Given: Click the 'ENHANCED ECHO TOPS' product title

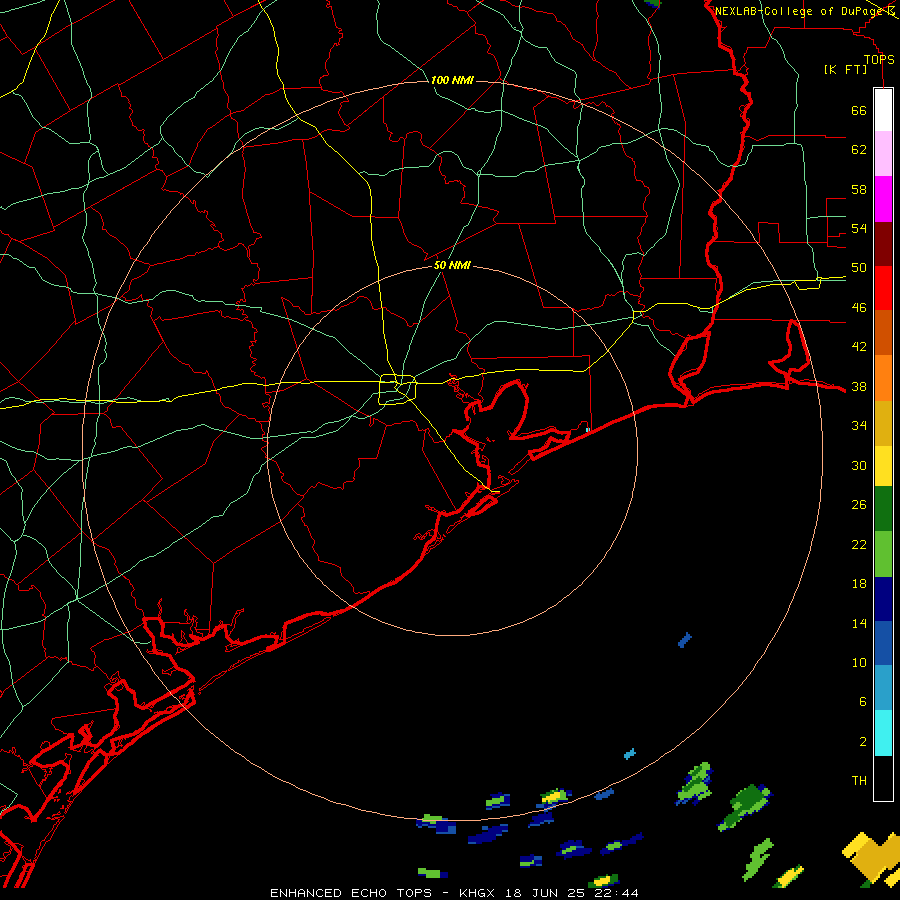Looking at the screenshot, I should coord(351,893).
